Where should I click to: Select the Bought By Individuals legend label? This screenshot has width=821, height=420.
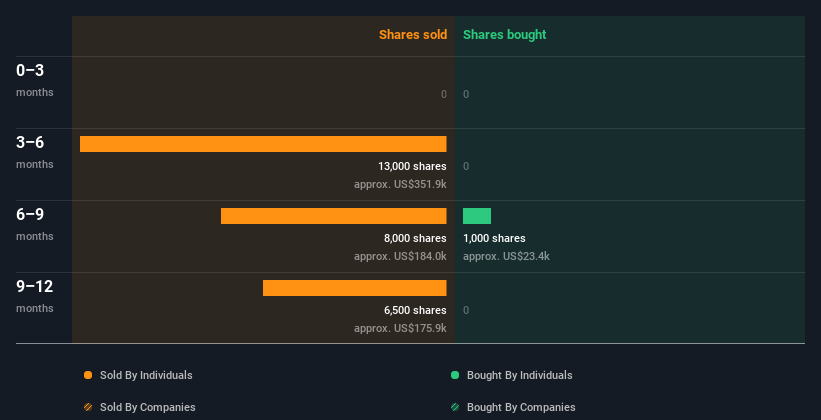[519, 375]
